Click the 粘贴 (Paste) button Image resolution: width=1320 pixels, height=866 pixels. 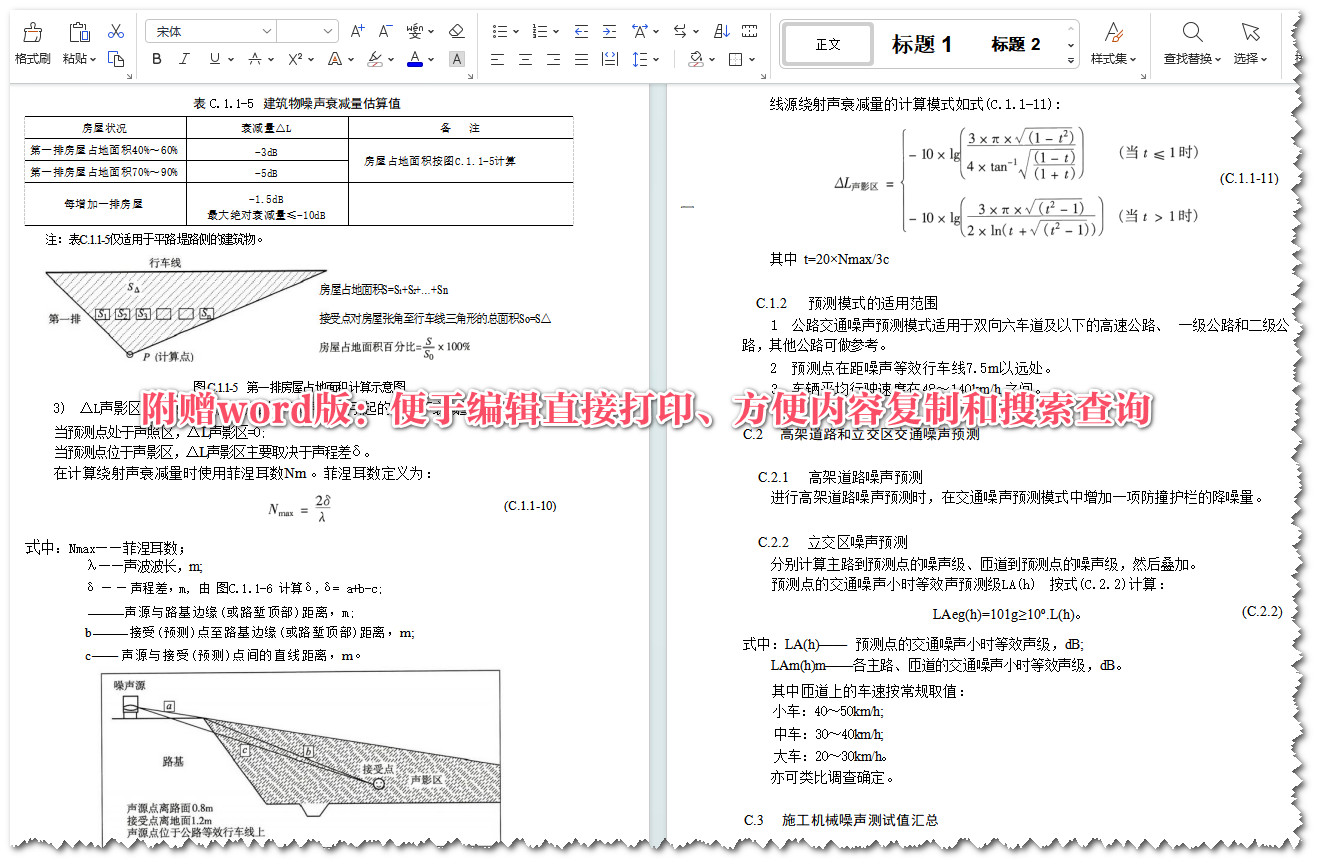[x=79, y=38]
